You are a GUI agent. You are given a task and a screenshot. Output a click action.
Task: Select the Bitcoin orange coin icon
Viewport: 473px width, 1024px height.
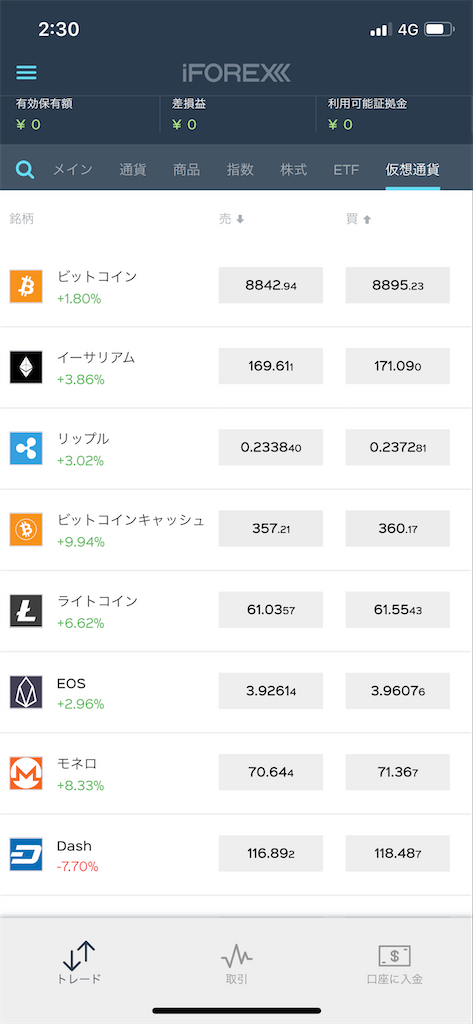click(x=26, y=286)
